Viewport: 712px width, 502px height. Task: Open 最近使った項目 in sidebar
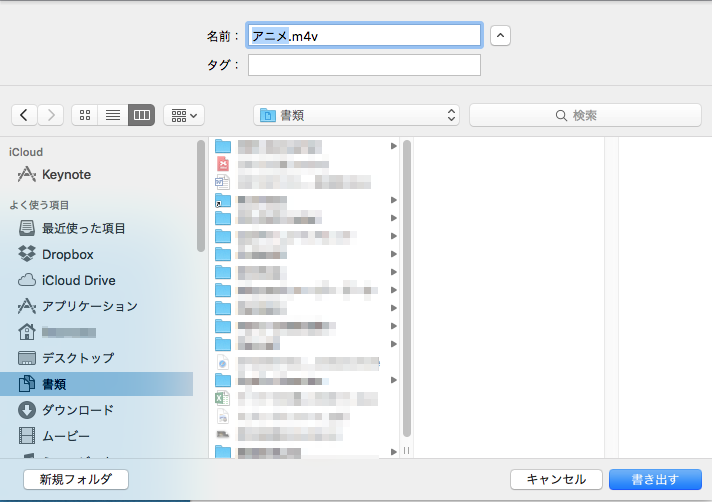83,228
